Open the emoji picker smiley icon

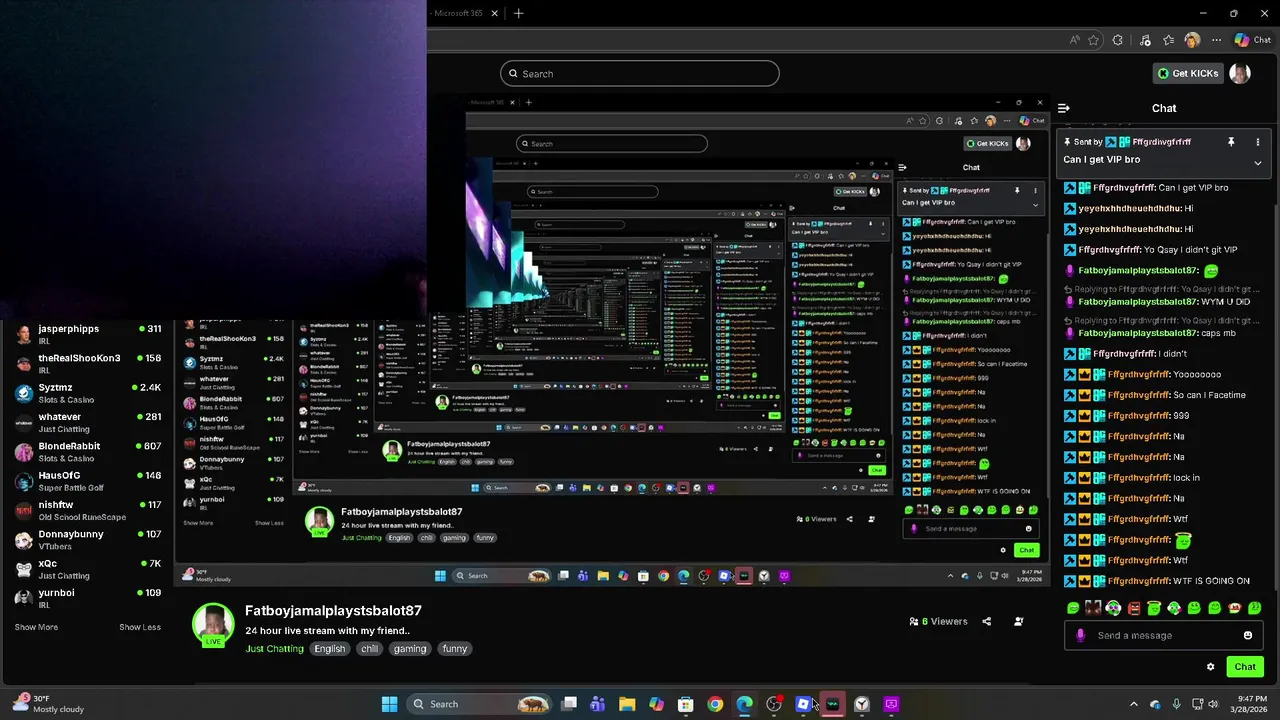click(x=1248, y=635)
